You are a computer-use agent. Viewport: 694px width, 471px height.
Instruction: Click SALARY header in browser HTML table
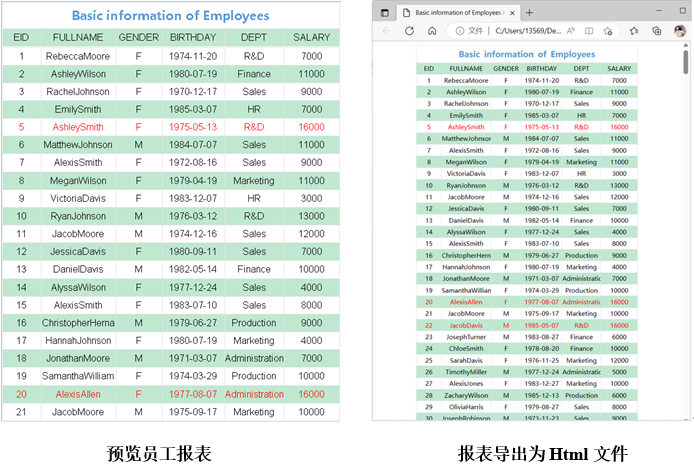pos(619,69)
